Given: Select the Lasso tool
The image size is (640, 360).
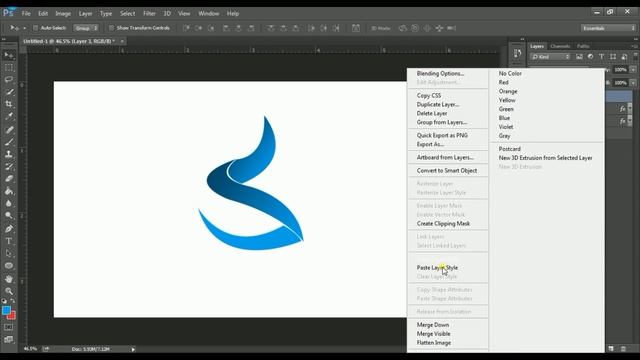Looking at the screenshot, I should (9, 80).
